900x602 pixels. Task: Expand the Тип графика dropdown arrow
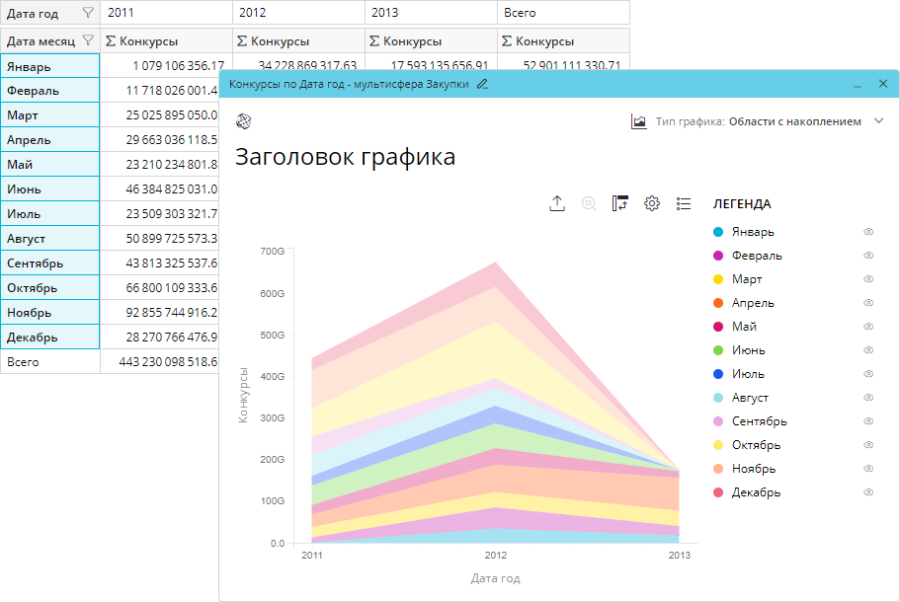[879, 121]
